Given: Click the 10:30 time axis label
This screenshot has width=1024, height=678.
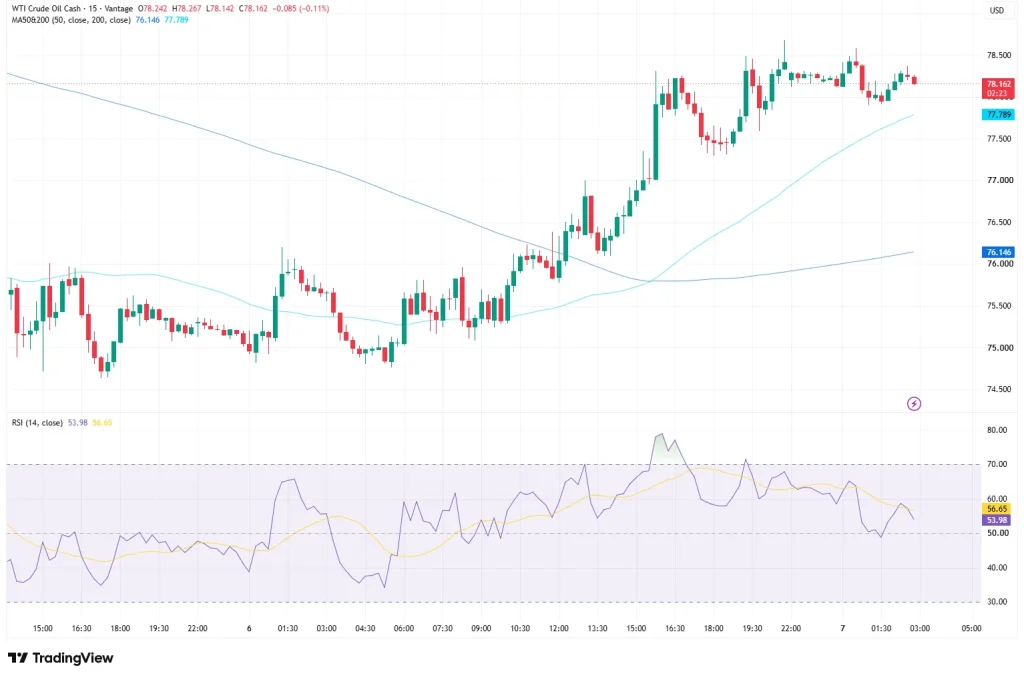Looking at the screenshot, I should pyautogui.click(x=520, y=628).
